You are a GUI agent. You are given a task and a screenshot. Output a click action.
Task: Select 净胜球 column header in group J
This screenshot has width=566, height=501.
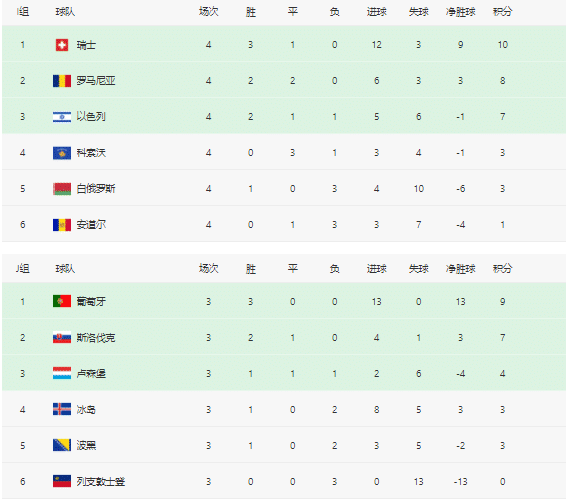tap(461, 269)
